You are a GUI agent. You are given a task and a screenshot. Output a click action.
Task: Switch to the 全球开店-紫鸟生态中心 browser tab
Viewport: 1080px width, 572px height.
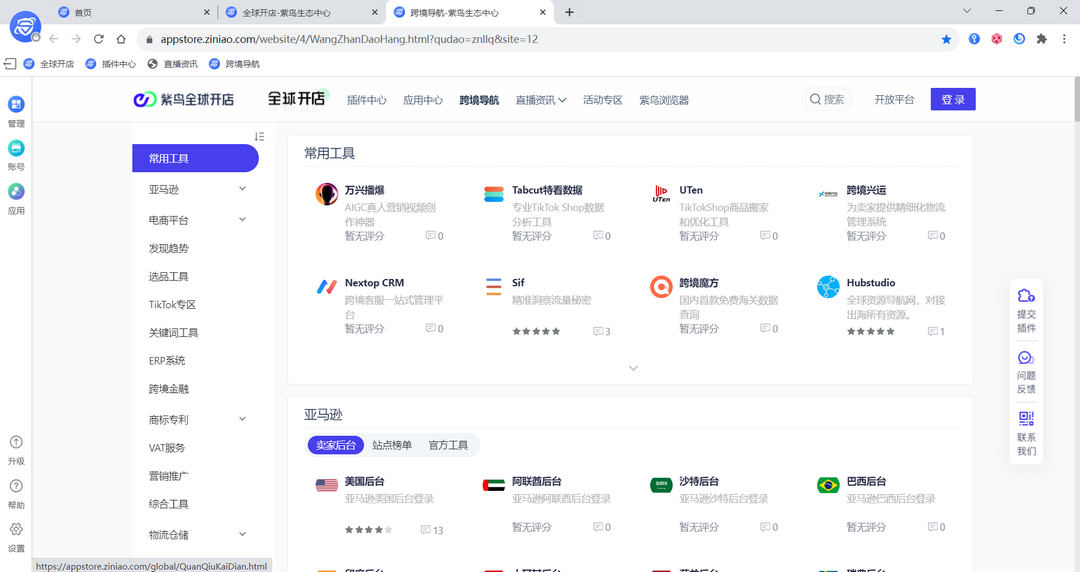(302, 12)
